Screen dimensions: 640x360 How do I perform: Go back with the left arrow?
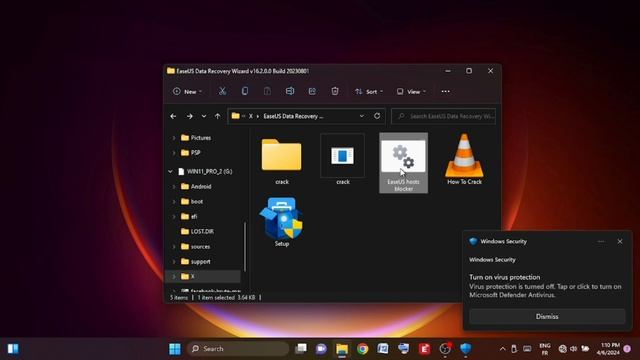point(173,116)
